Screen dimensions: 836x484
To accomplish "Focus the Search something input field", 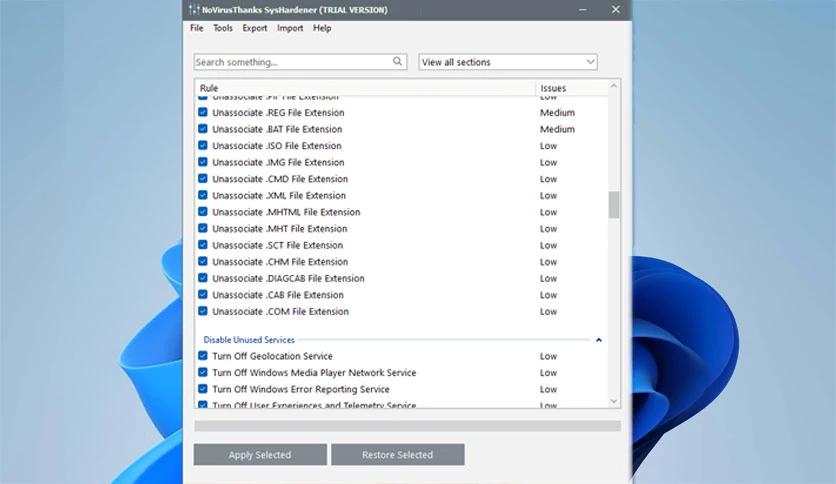I will [x=290, y=62].
